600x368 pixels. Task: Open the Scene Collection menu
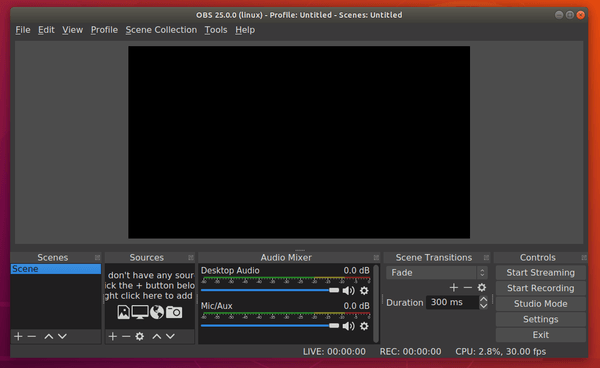[161, 30]
